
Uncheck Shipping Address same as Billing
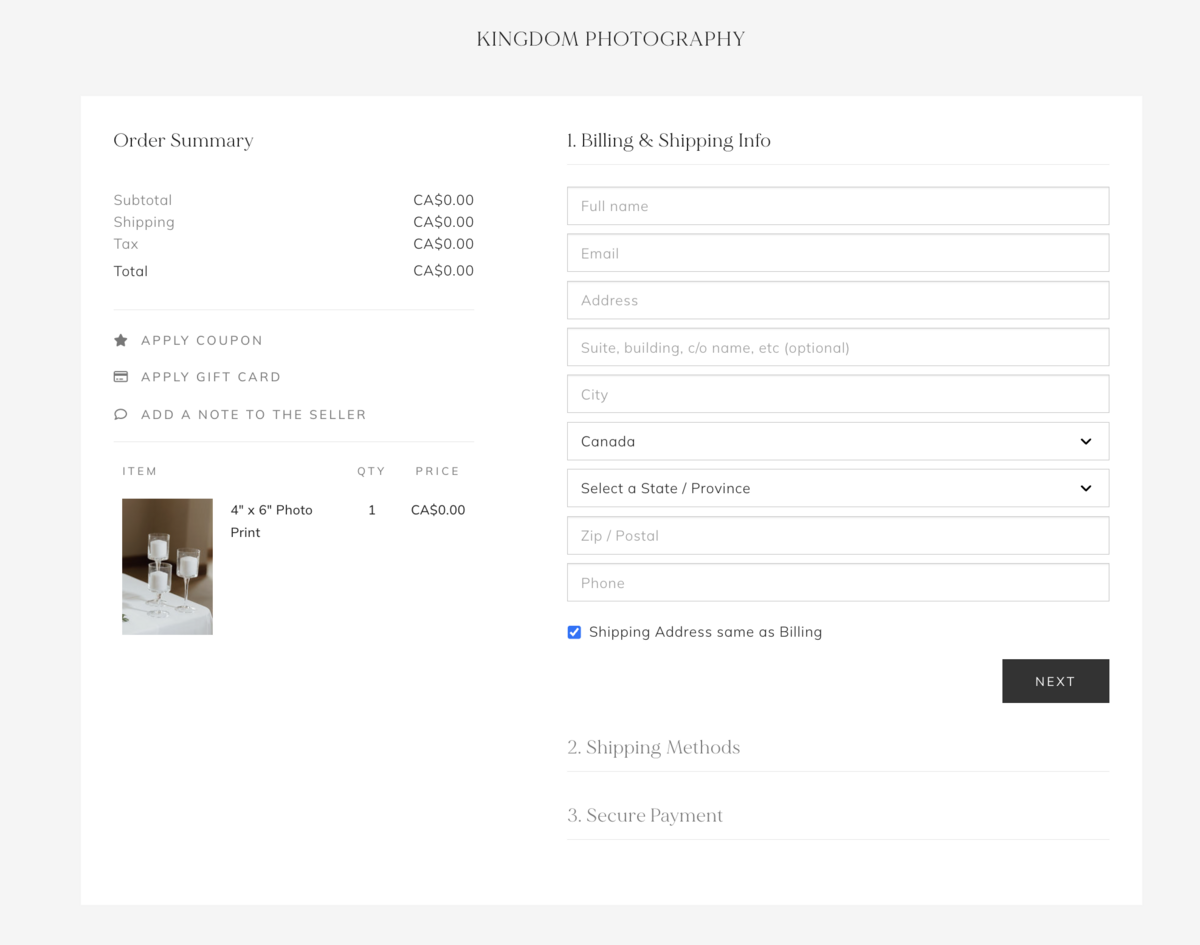[574, 632]
